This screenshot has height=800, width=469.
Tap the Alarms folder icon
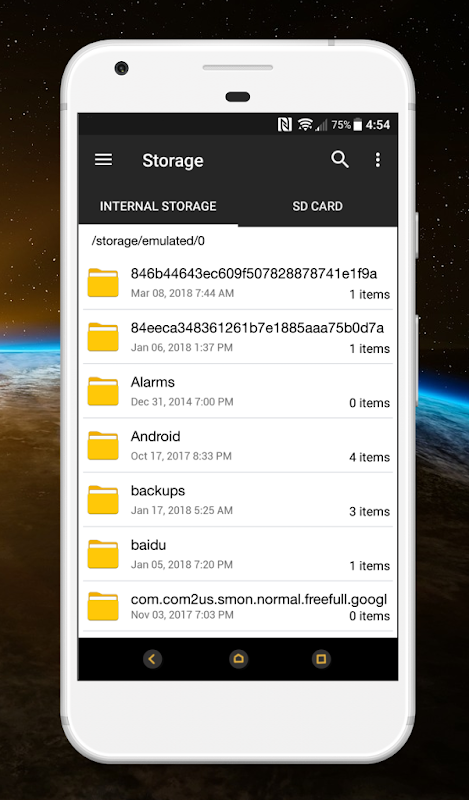pos(103,391)
